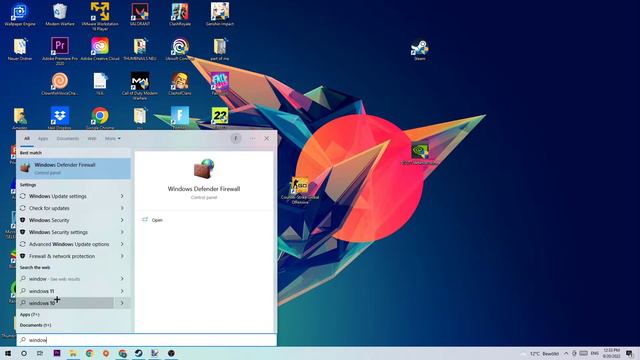Open the Clash Royale desktop shortcut
The width and height of the screenshot is (640, 360).
(180, 15)
